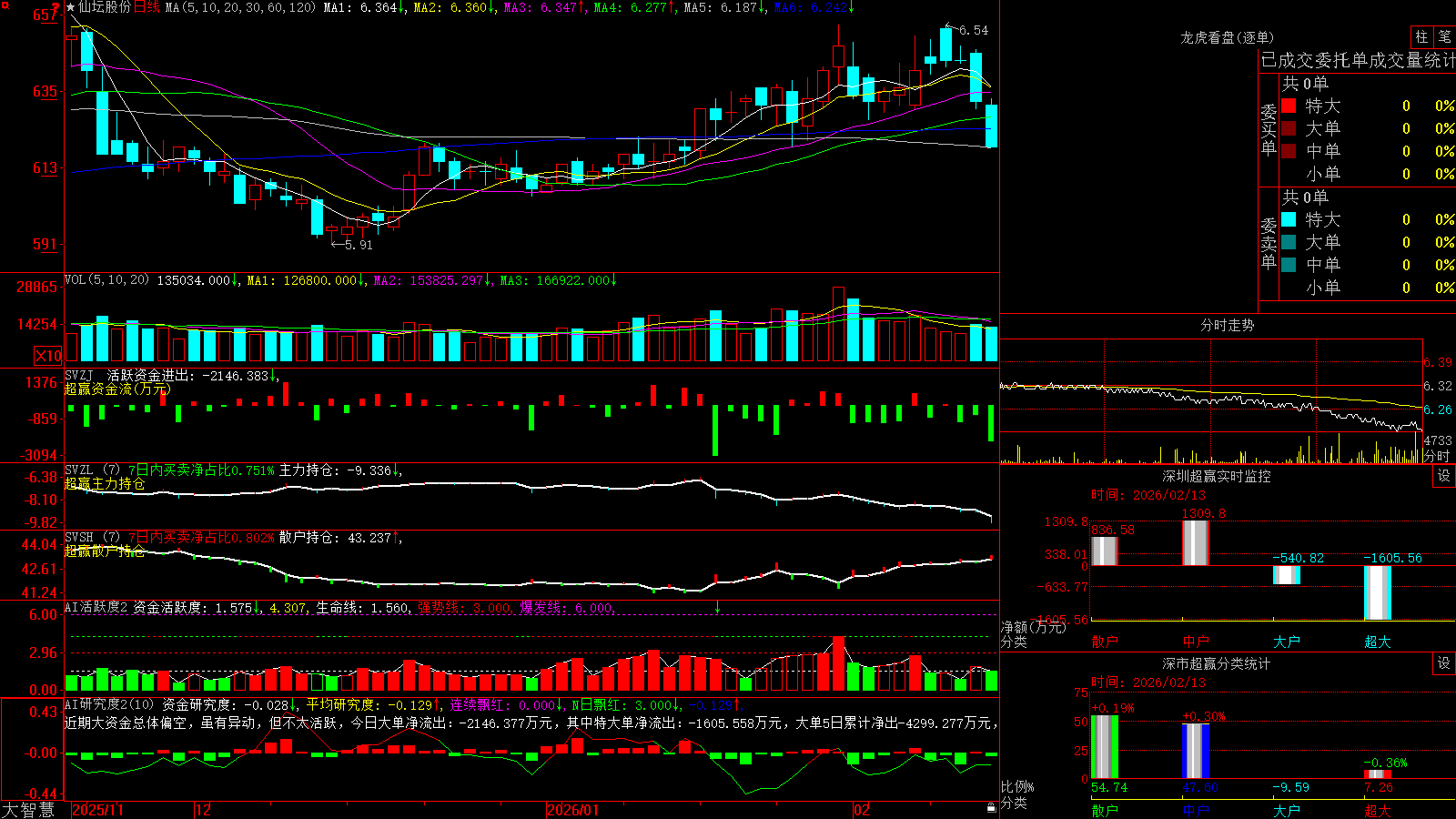Click the 强势线: 3.000 label
The height and width of the screenshot is (819, 1456).
464,607
